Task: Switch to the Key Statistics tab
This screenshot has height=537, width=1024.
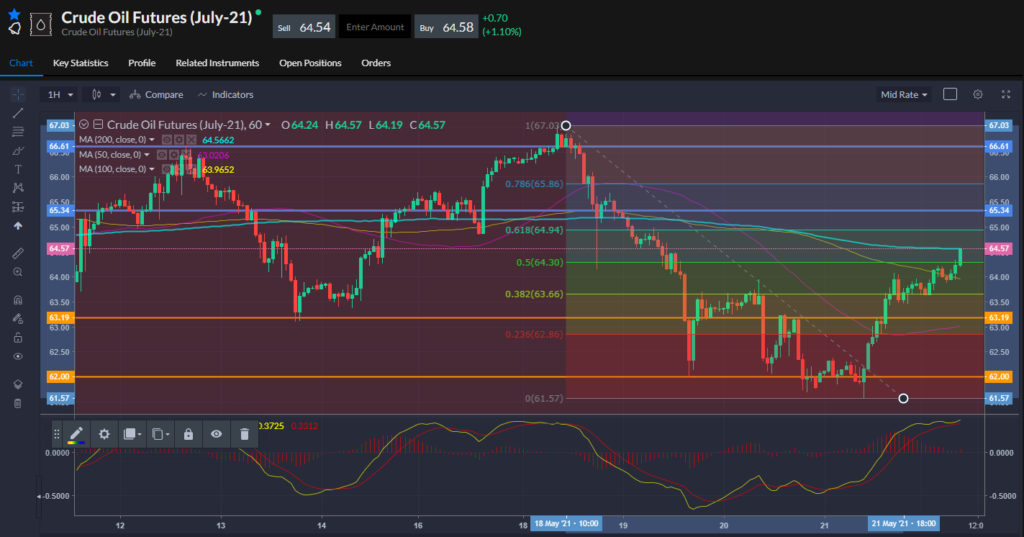Action: point(80,63)
